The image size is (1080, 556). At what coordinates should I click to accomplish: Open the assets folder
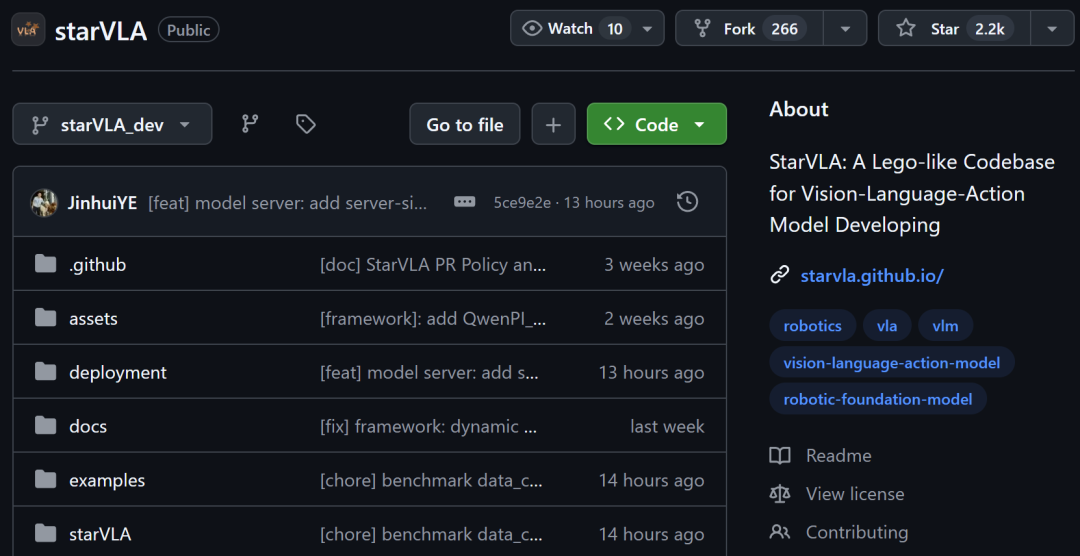(93, 318)
